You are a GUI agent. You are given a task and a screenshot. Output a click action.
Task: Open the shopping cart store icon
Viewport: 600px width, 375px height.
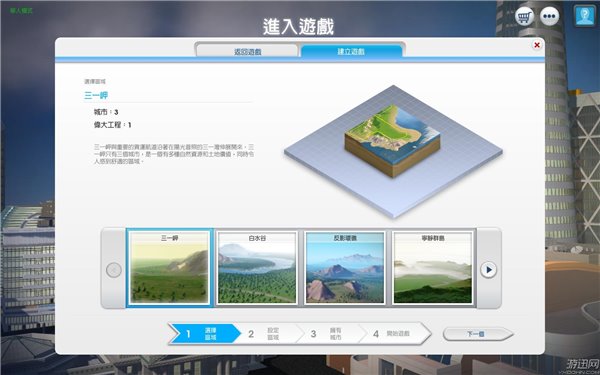point(524,16)
